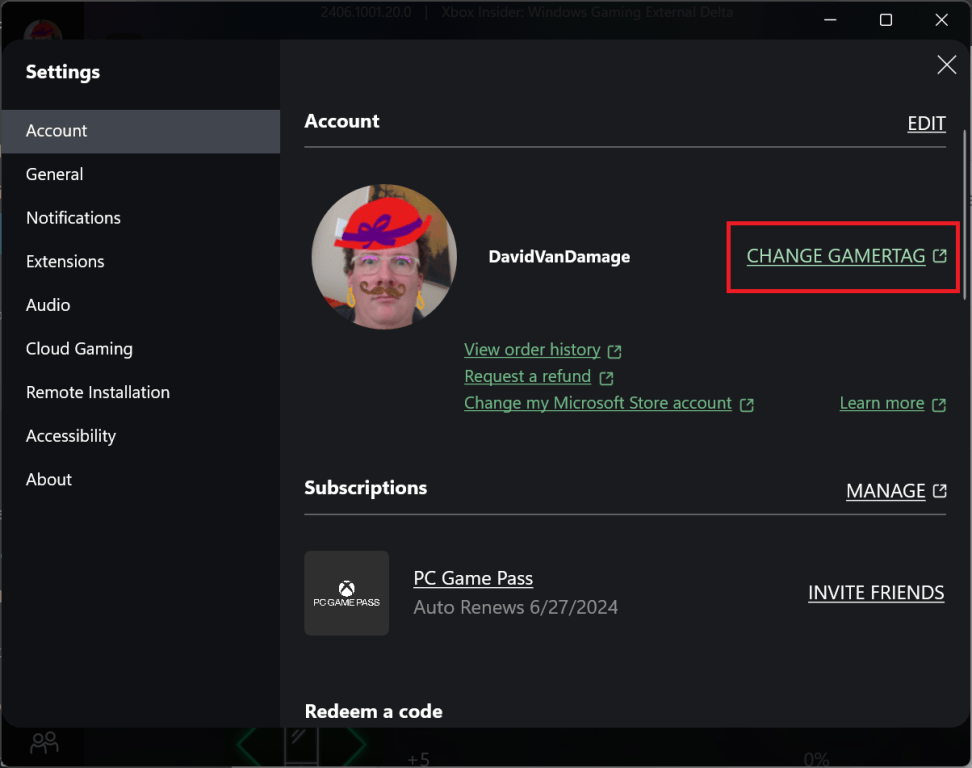Click the external link icon beside CHANGE GAMERTAG
972x768 pixels.
click(x=939, y=256)
